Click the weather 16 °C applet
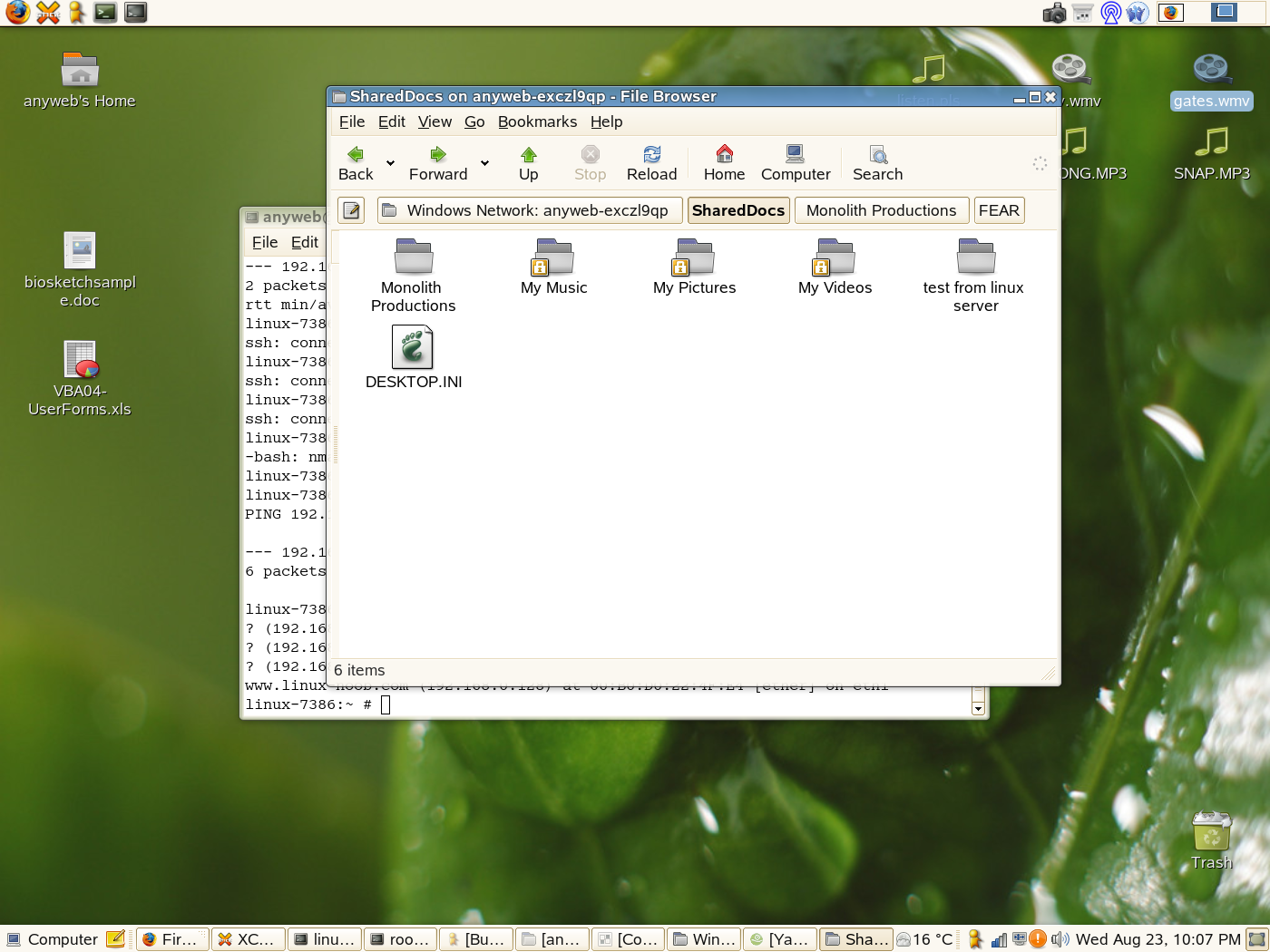 click(925, 939)
